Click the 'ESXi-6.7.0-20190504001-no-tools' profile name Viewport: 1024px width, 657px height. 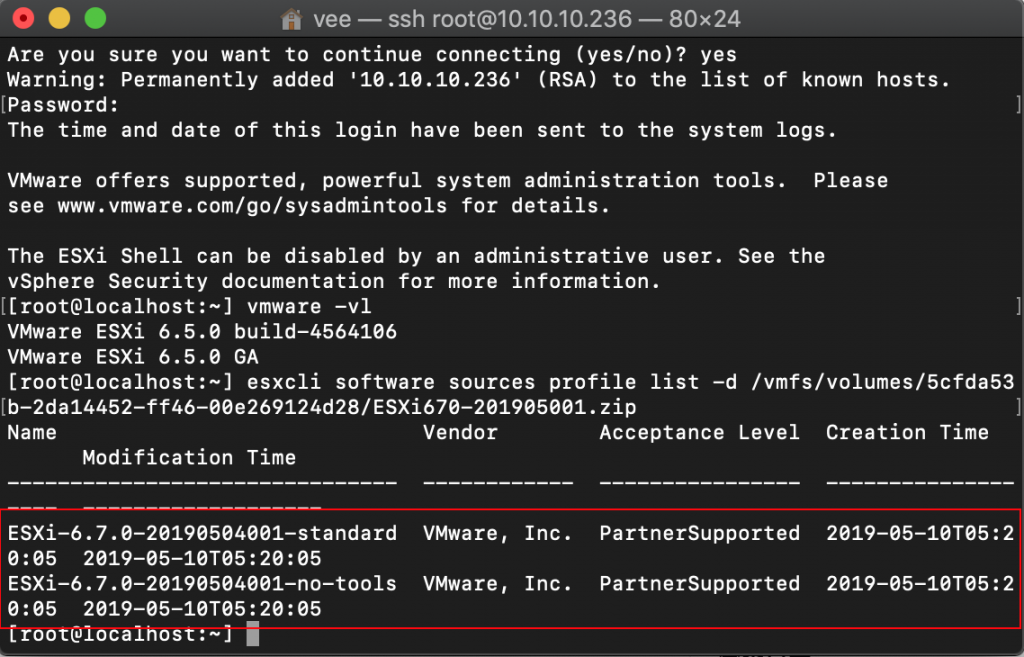coord(202,583)
